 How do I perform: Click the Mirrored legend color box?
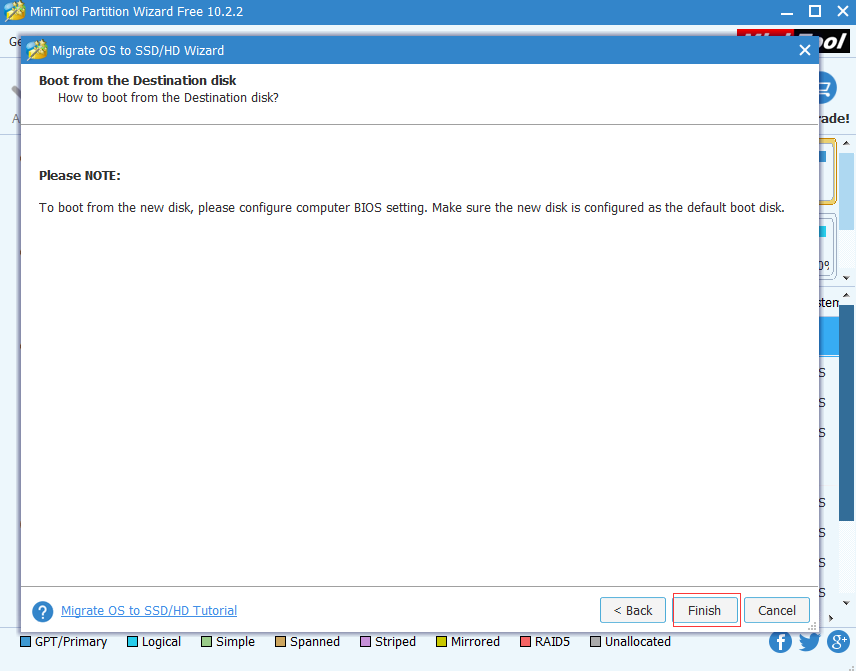pos(441,642)
